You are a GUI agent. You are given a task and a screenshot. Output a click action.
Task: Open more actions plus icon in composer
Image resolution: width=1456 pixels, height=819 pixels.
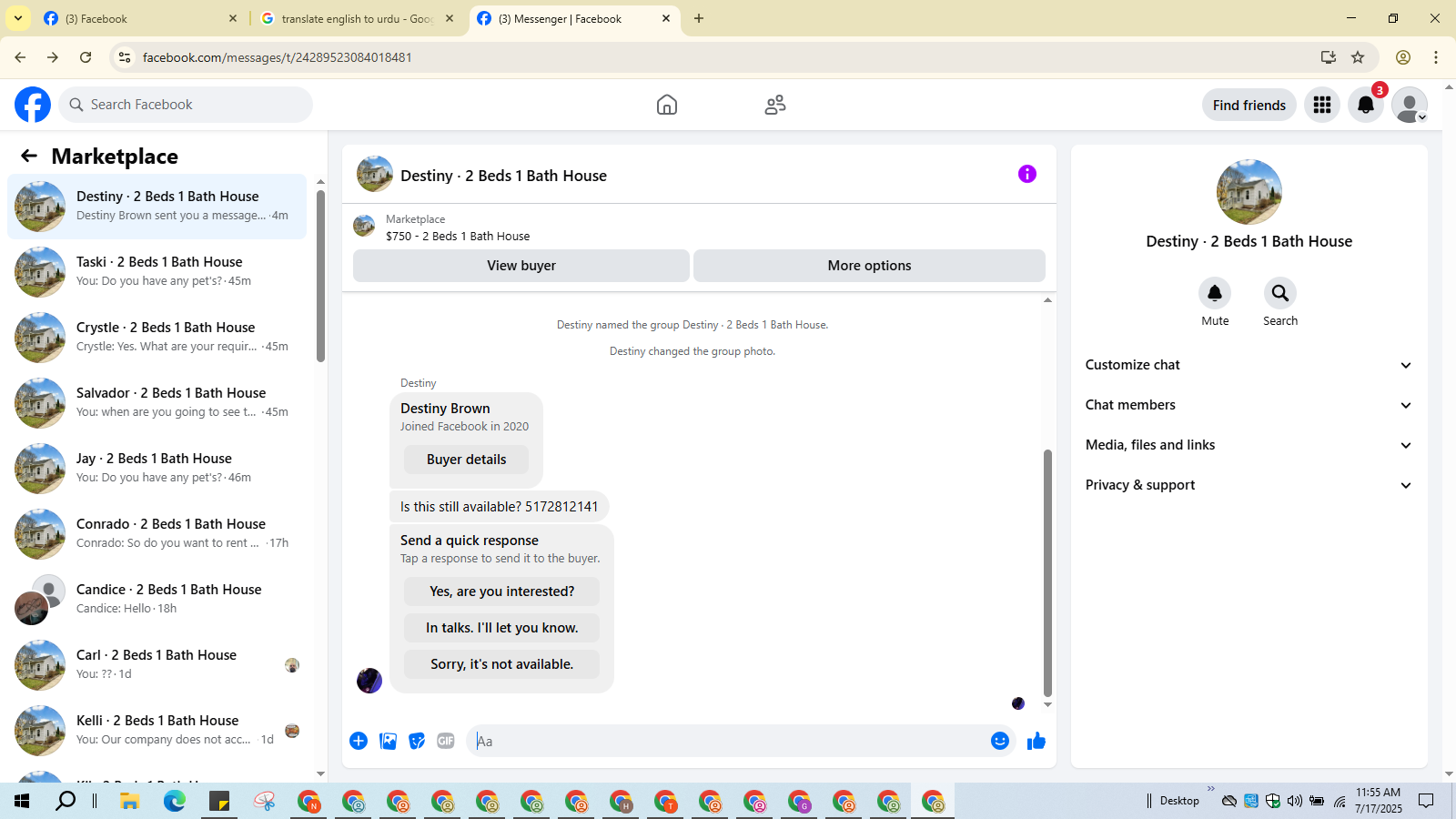click(x=359, y=741)
